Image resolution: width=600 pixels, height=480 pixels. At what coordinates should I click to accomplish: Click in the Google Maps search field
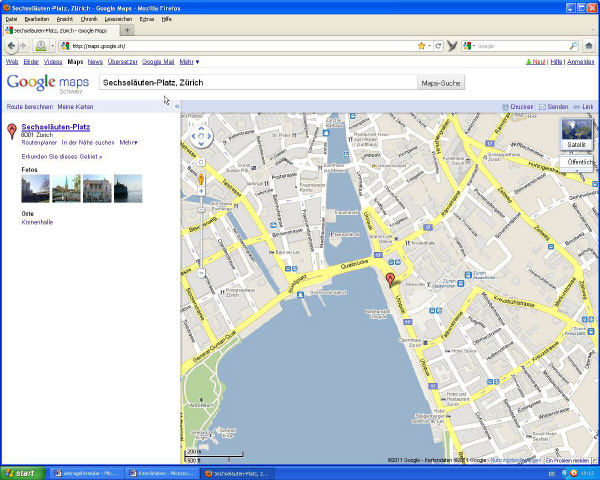tap(258, 83)
